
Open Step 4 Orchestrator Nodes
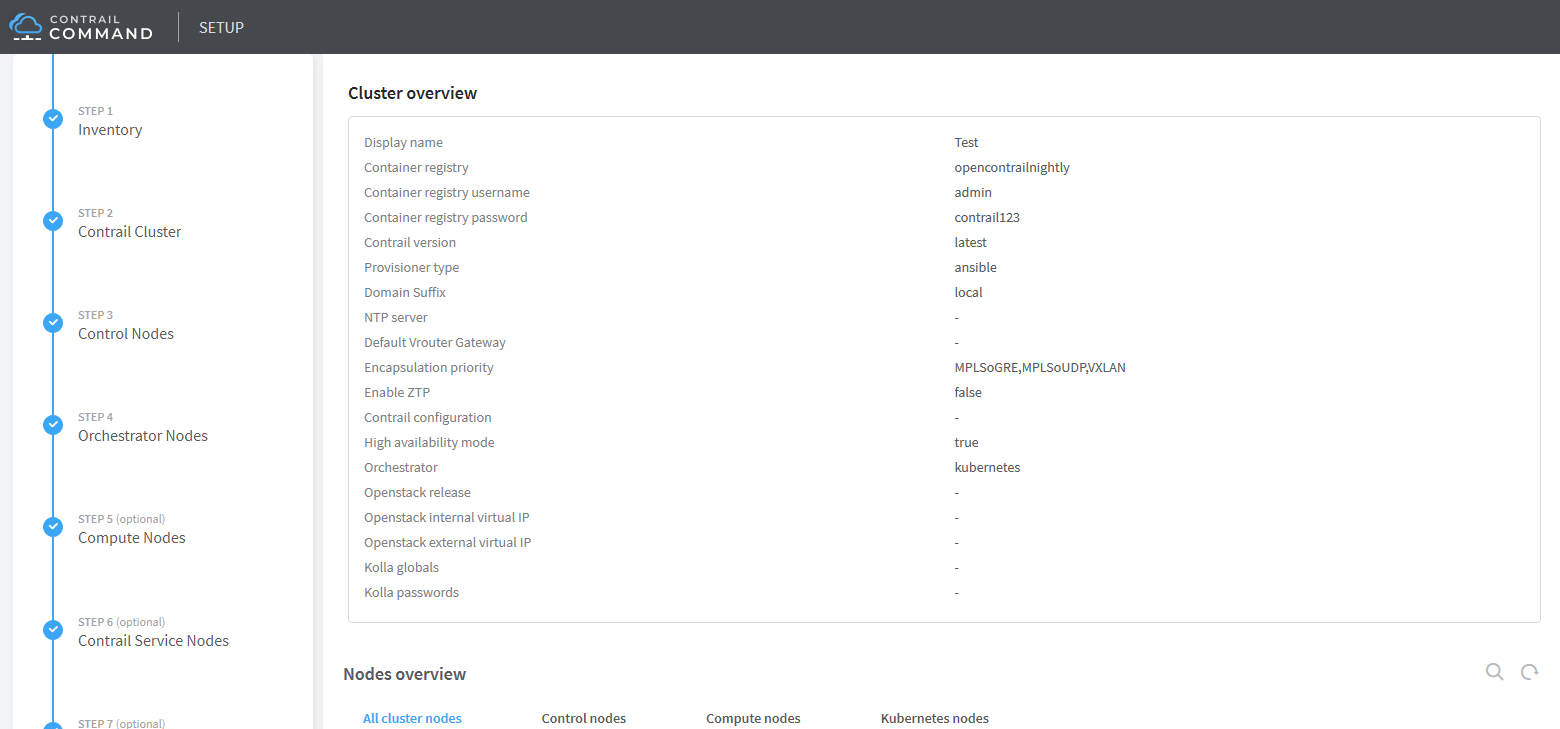tap(143, 436)
